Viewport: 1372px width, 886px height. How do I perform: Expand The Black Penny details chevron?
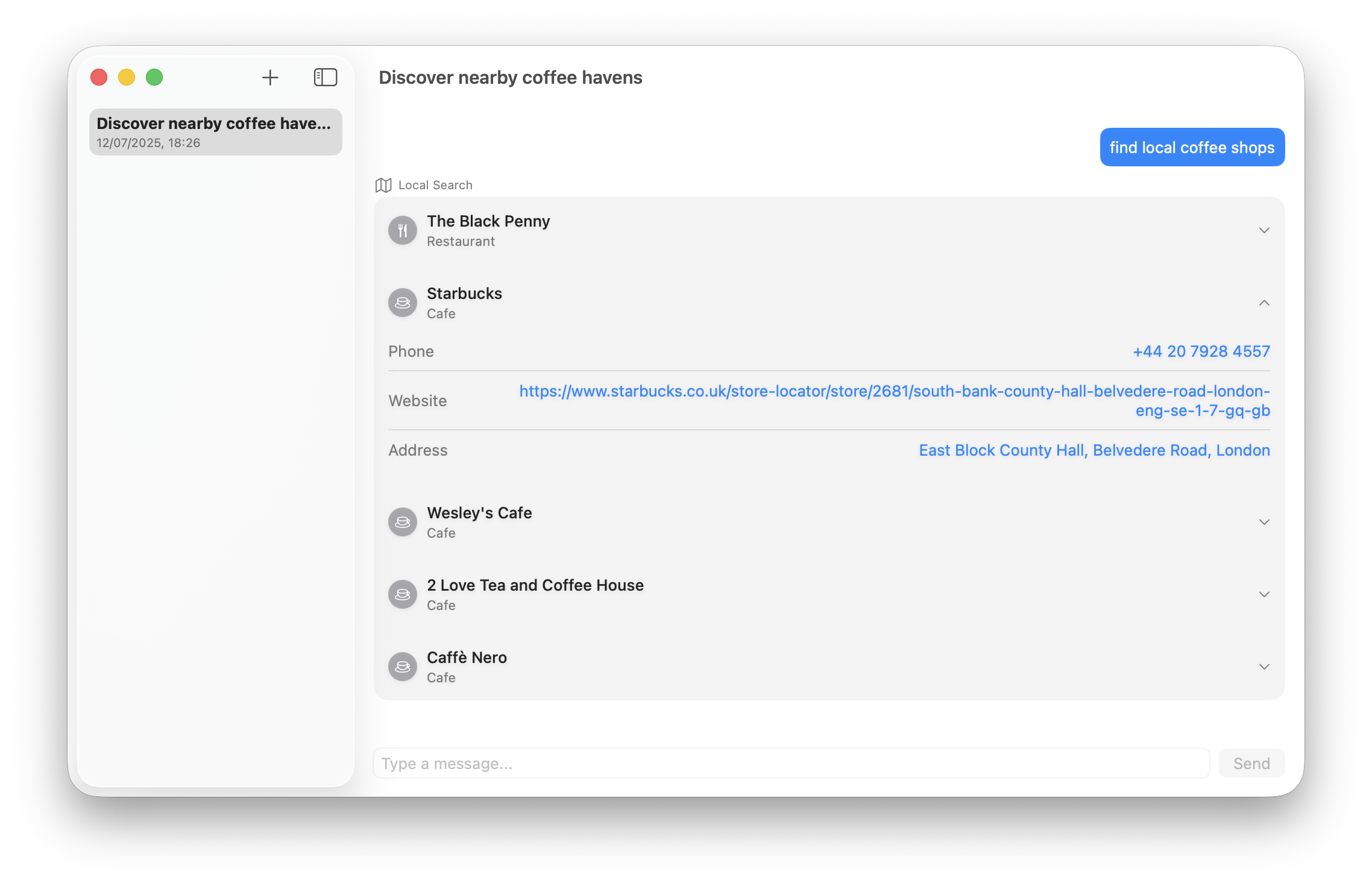point(1264,230)
